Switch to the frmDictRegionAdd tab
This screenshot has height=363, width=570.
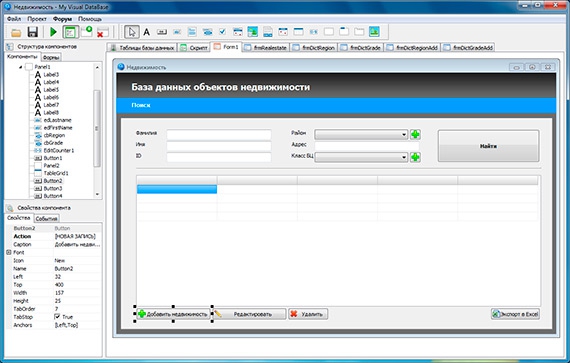point(413,48)
